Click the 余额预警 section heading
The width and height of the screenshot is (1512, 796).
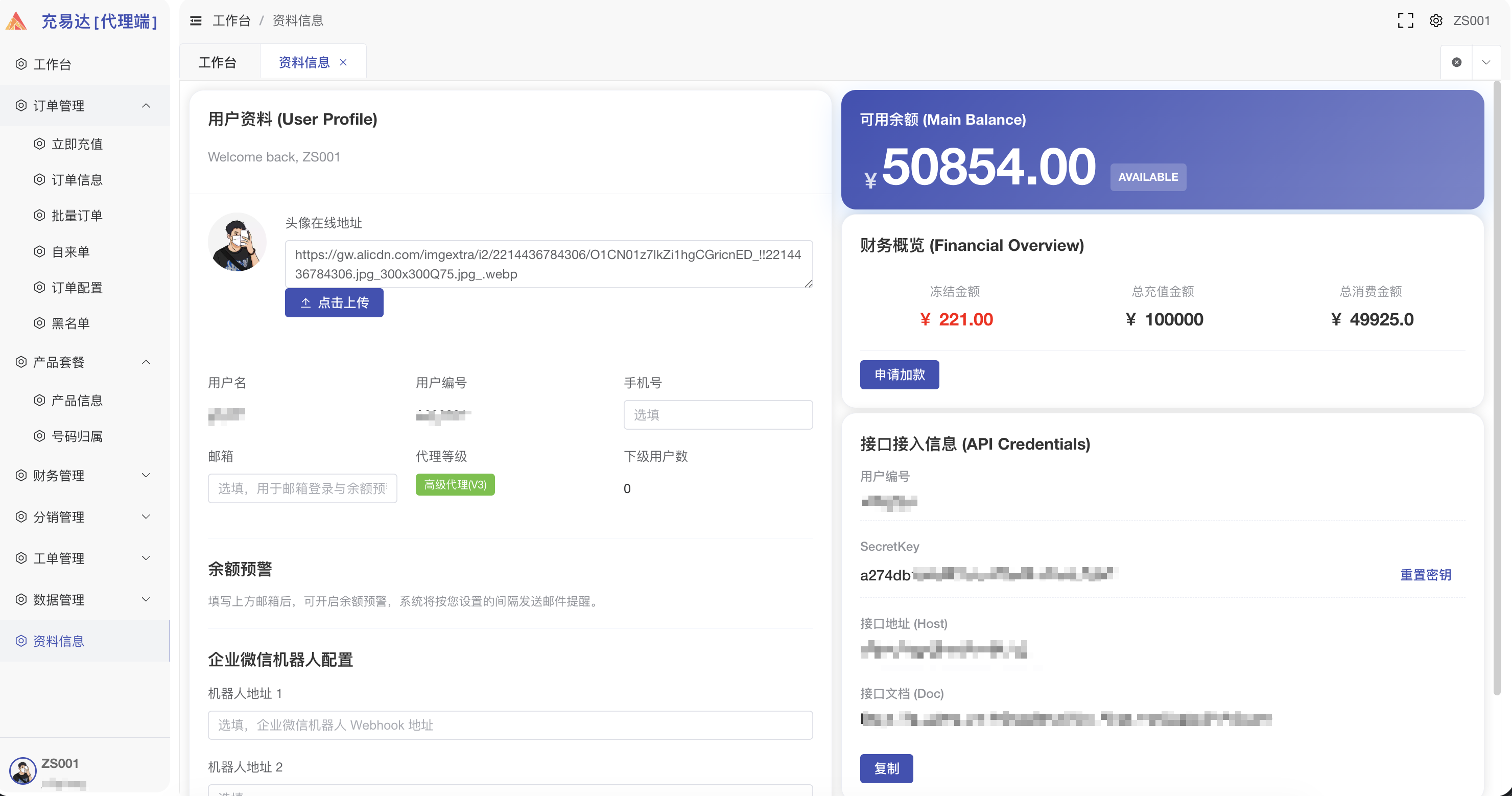(240, 569)
